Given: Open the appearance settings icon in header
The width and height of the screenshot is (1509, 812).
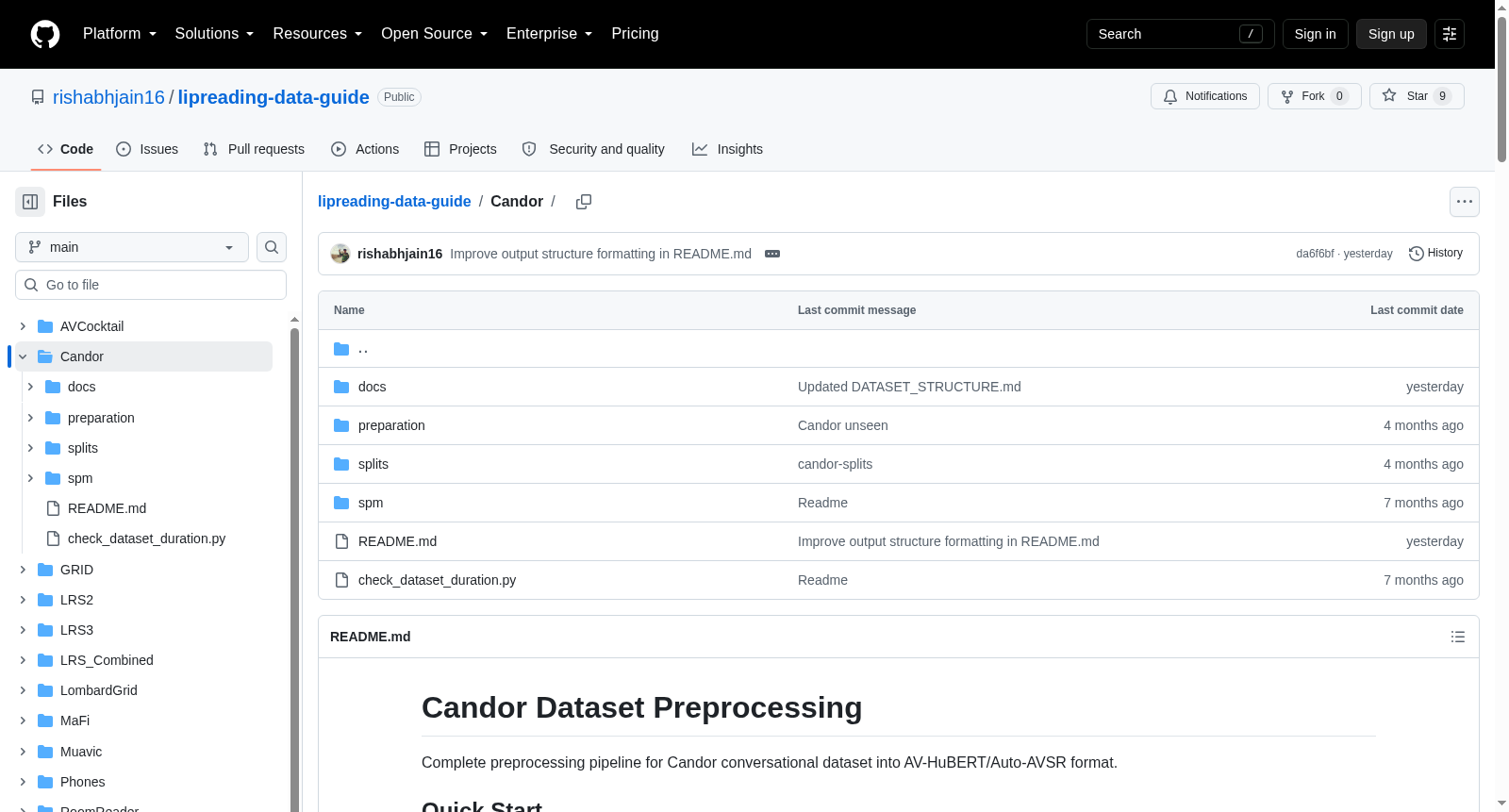Looking at the screenshot, I should pos(1450,34).
